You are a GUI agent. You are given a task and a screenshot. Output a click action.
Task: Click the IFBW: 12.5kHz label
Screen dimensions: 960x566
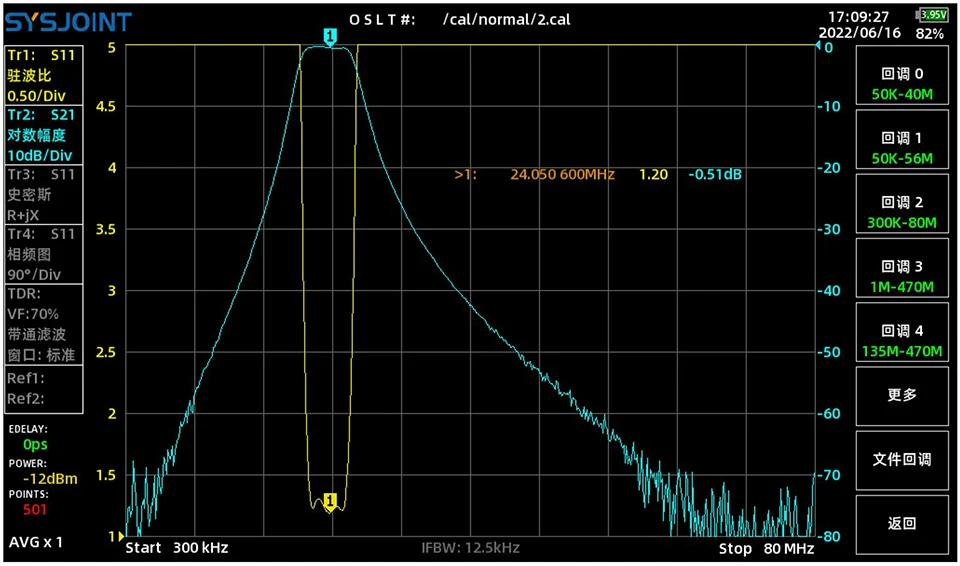471,548
